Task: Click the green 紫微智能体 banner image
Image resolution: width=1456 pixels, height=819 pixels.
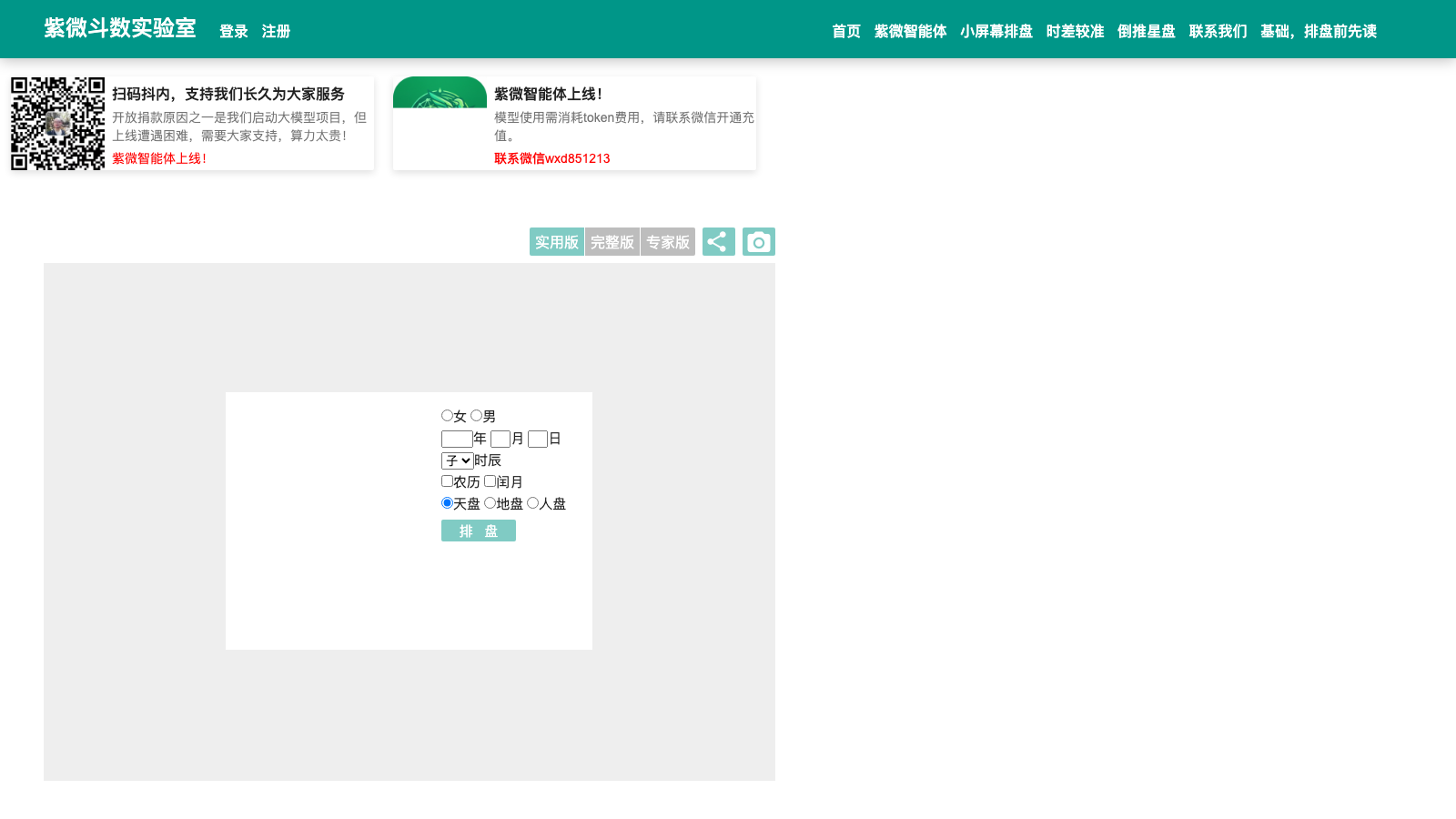Action: [440, 92]
